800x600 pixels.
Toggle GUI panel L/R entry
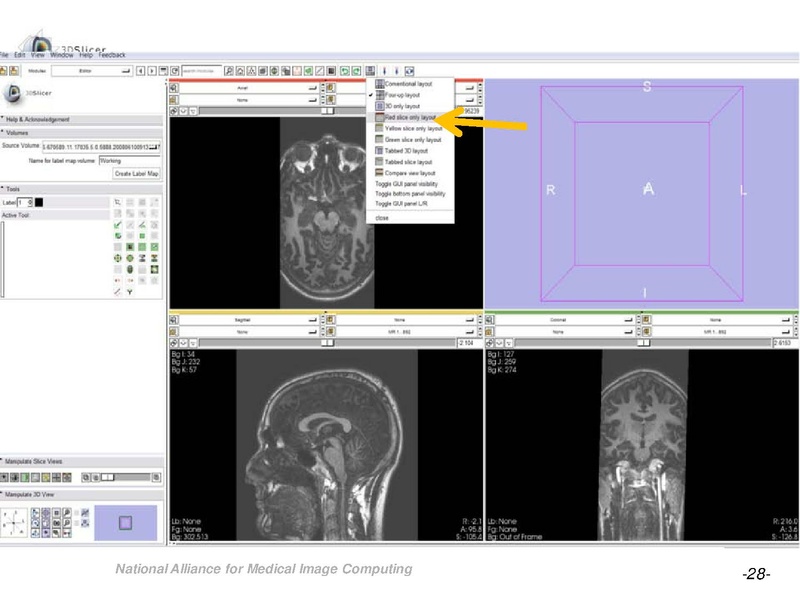(x=402, y=204)
